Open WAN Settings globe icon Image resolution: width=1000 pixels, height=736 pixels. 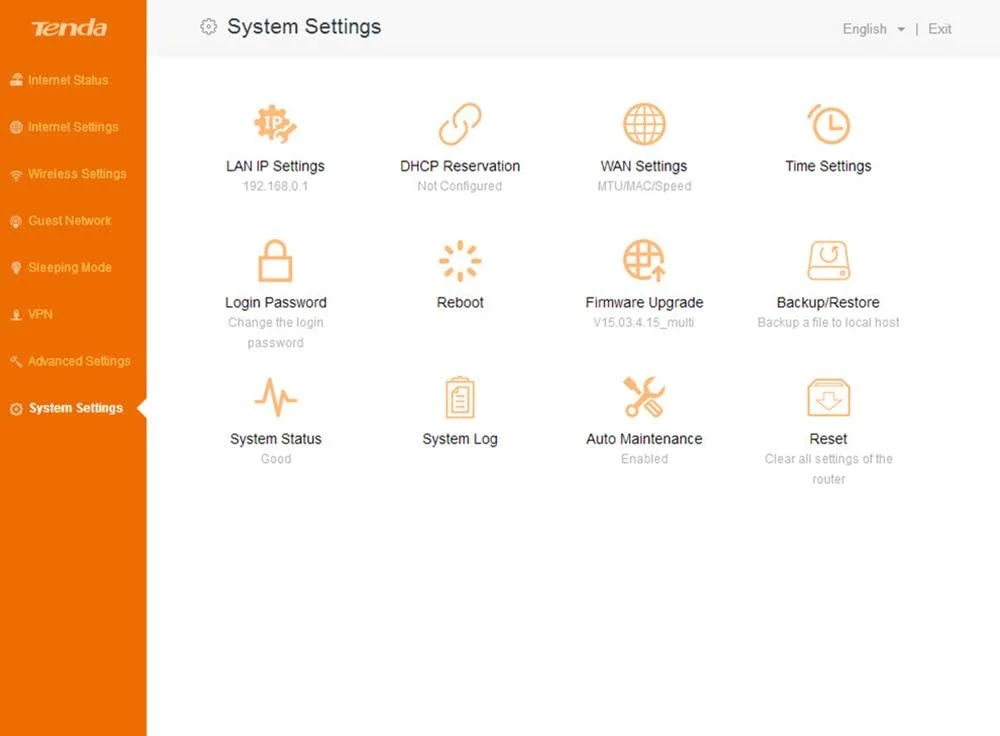click(644, 125)
